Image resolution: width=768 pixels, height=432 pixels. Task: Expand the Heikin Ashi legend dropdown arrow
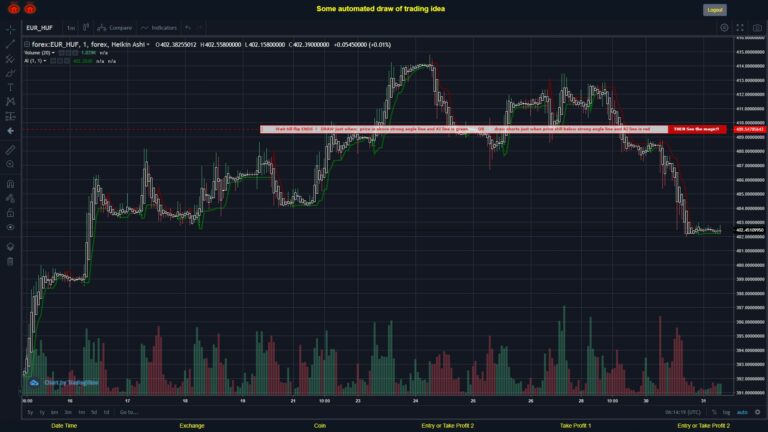148,45
